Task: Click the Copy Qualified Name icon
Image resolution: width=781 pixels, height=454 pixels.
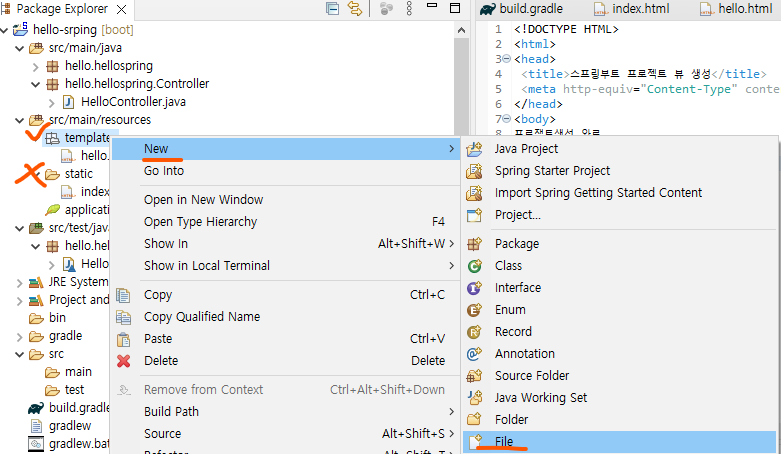Action: (123, 317)
